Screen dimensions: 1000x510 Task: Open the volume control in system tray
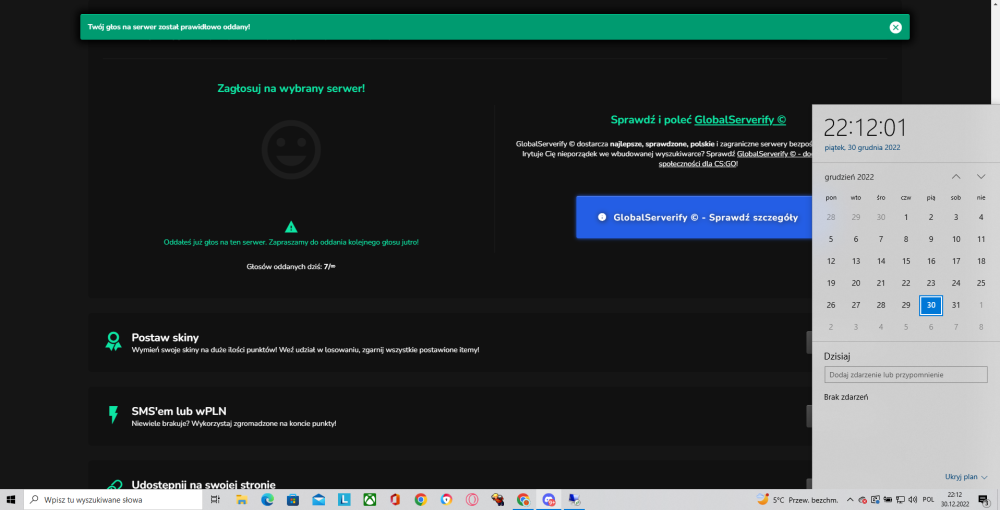pos(913,500)
